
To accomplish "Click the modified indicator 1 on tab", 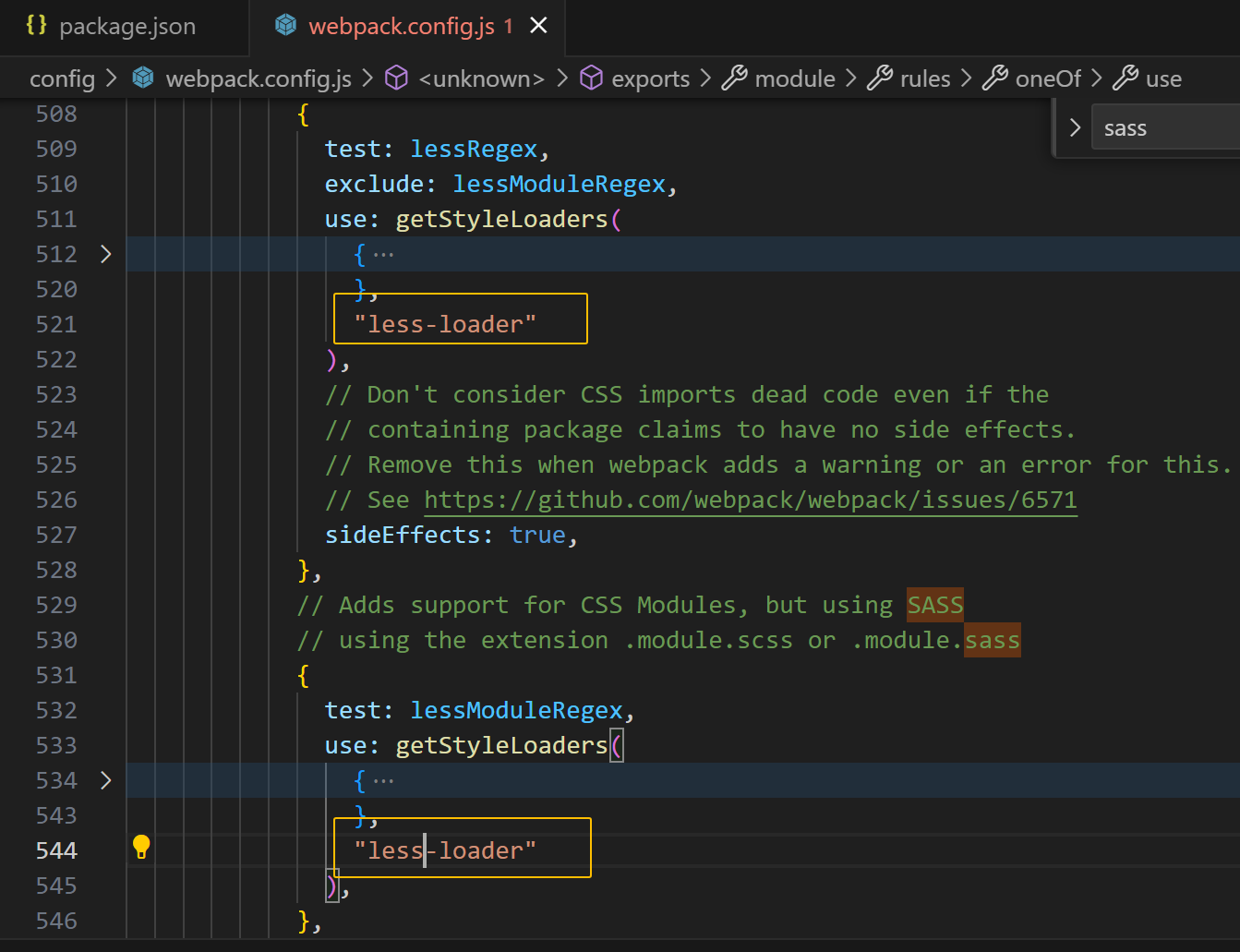I will pyautogui.click(x=508, y=27).
